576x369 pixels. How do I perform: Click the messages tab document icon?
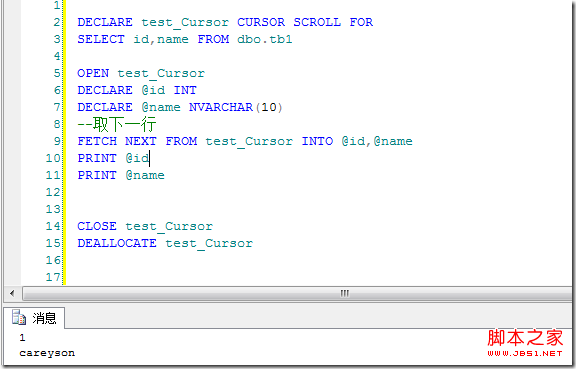(x=18, y=317)
